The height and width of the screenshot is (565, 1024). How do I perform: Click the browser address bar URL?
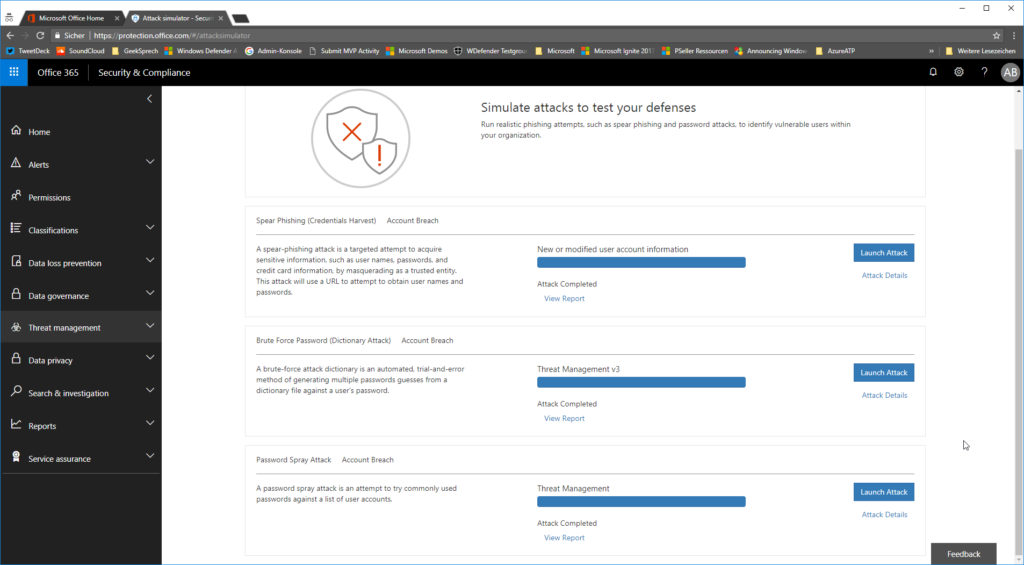[172, 35]
